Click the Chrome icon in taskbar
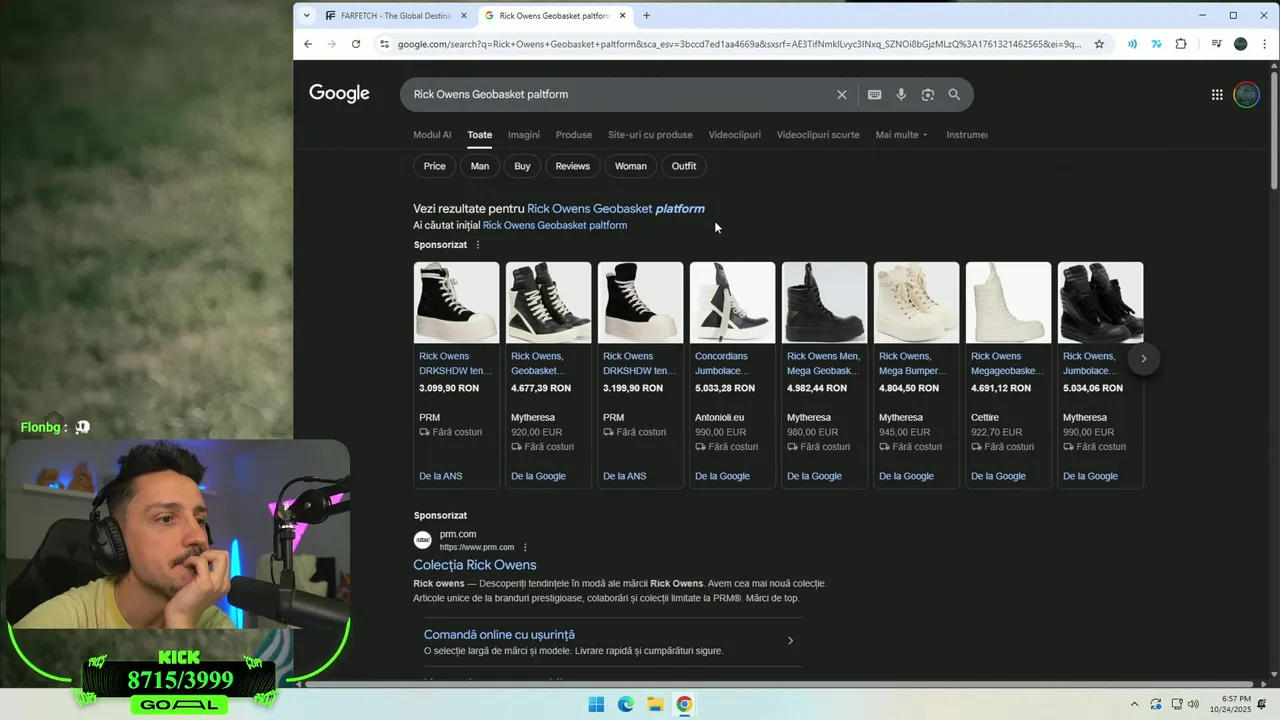This screenshot has height=720, width=1280. (x=684, y=704)
